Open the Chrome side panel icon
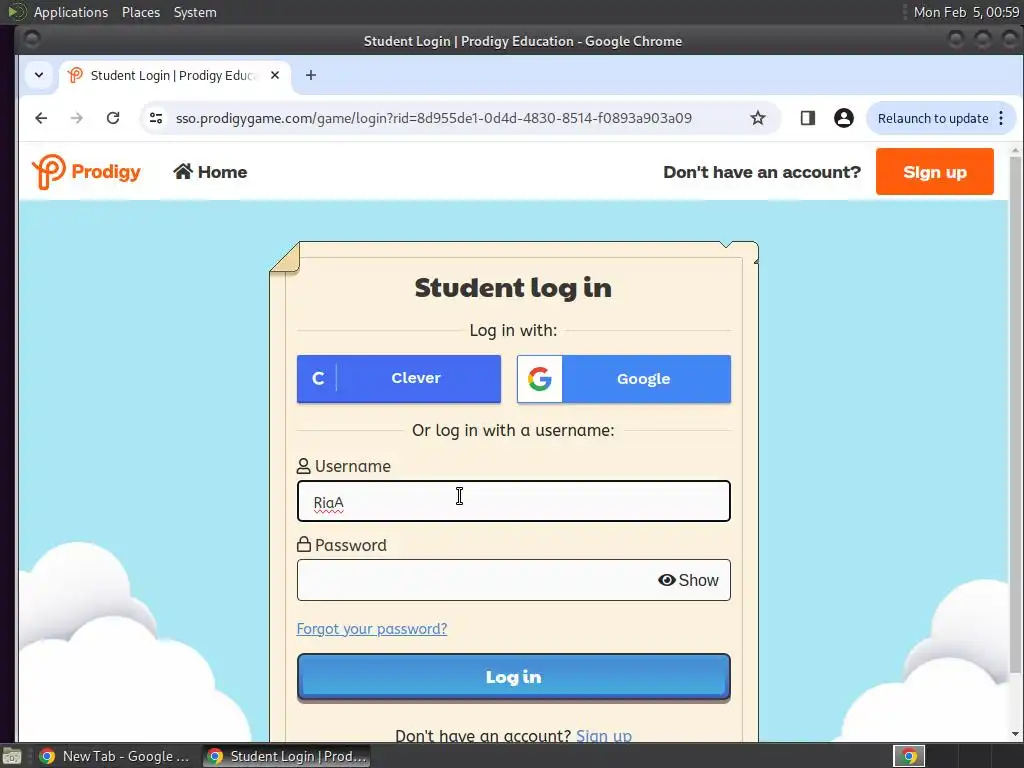Viewport: 1024px width, 768px height. point(807,118)
